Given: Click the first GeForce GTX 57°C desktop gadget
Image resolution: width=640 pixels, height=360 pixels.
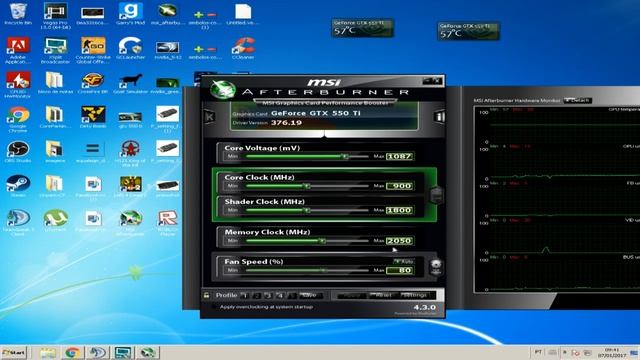Looking at the screenshot, I should coord(362,28).
